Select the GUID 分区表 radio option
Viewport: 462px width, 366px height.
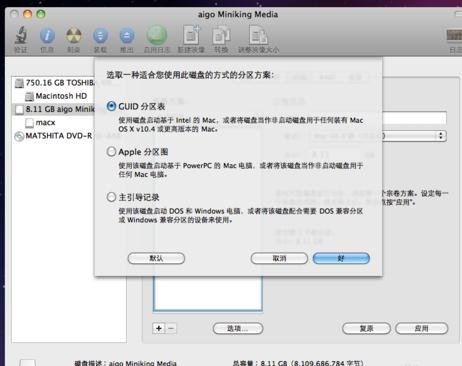click(111, 106)
